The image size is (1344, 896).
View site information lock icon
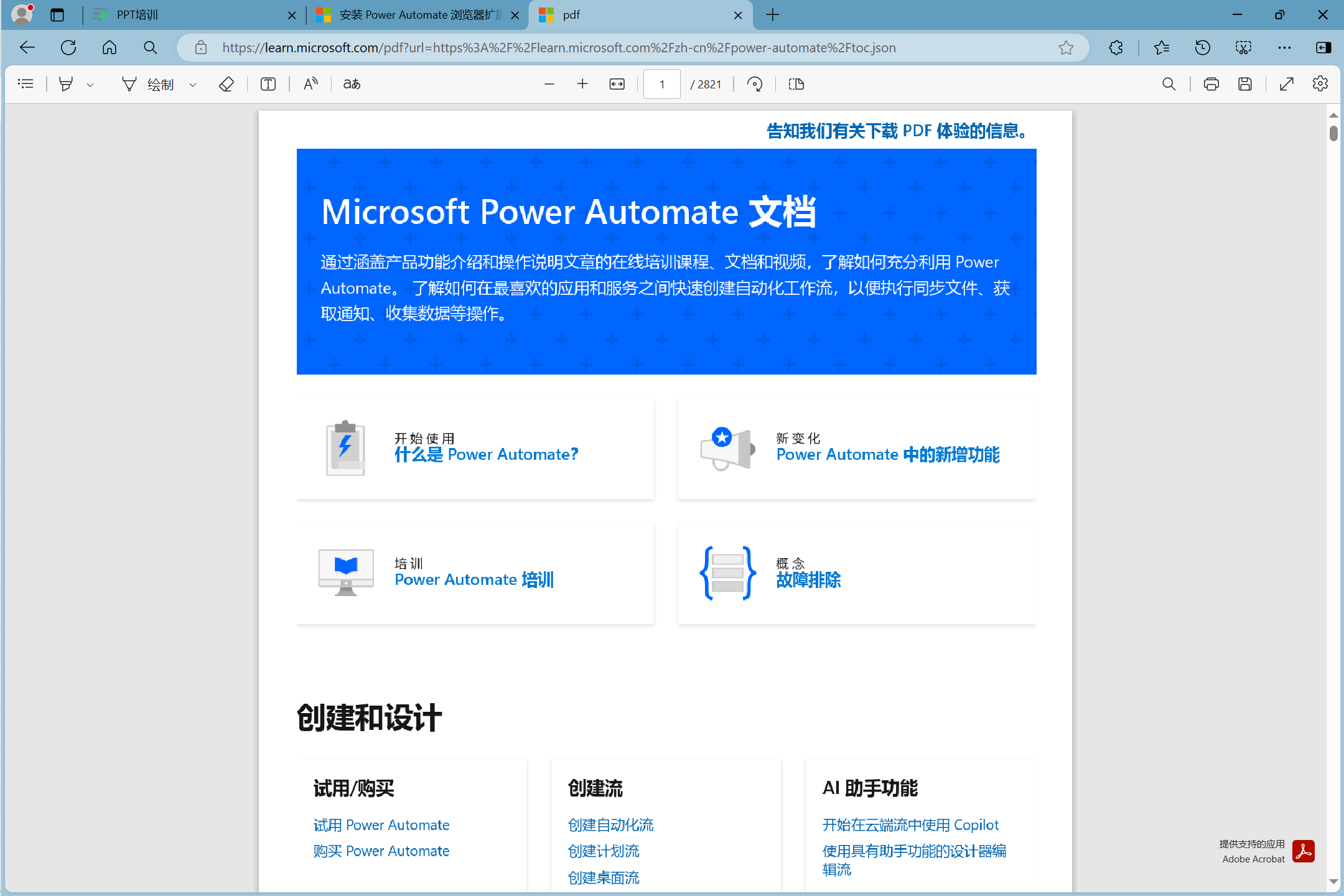(200, 48)
